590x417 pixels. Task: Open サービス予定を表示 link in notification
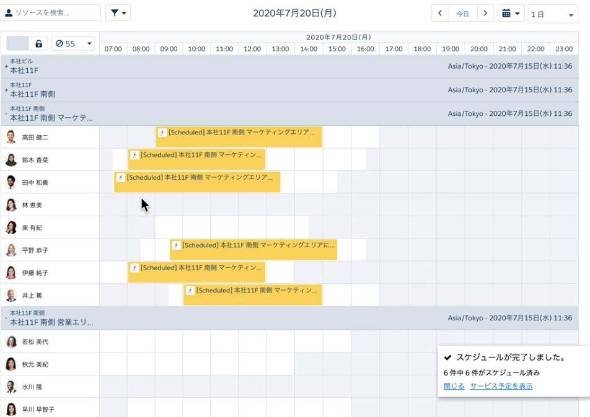[501, 386]
